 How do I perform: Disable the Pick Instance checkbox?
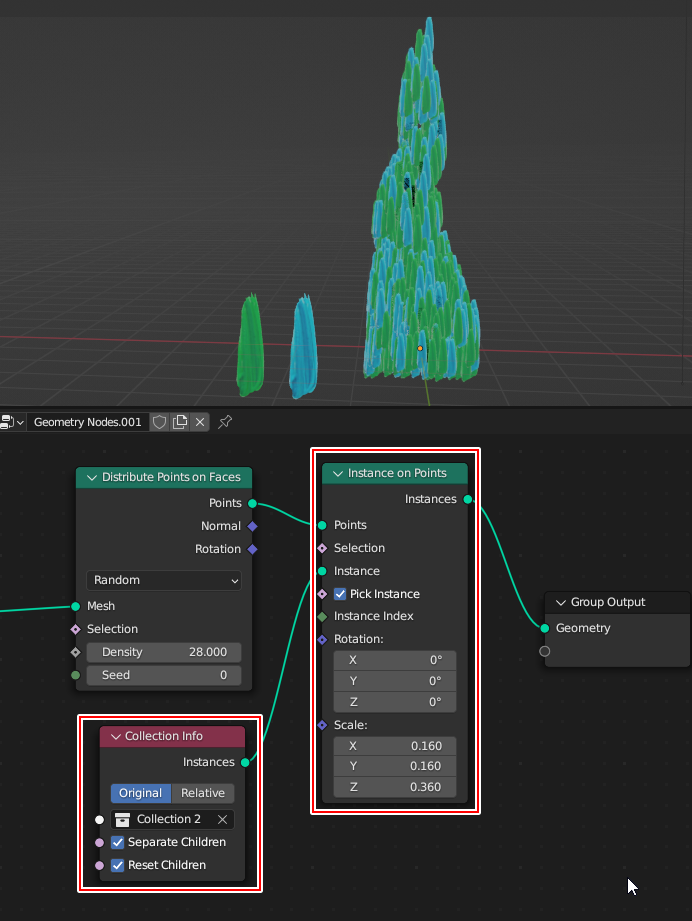pos(340,594)
